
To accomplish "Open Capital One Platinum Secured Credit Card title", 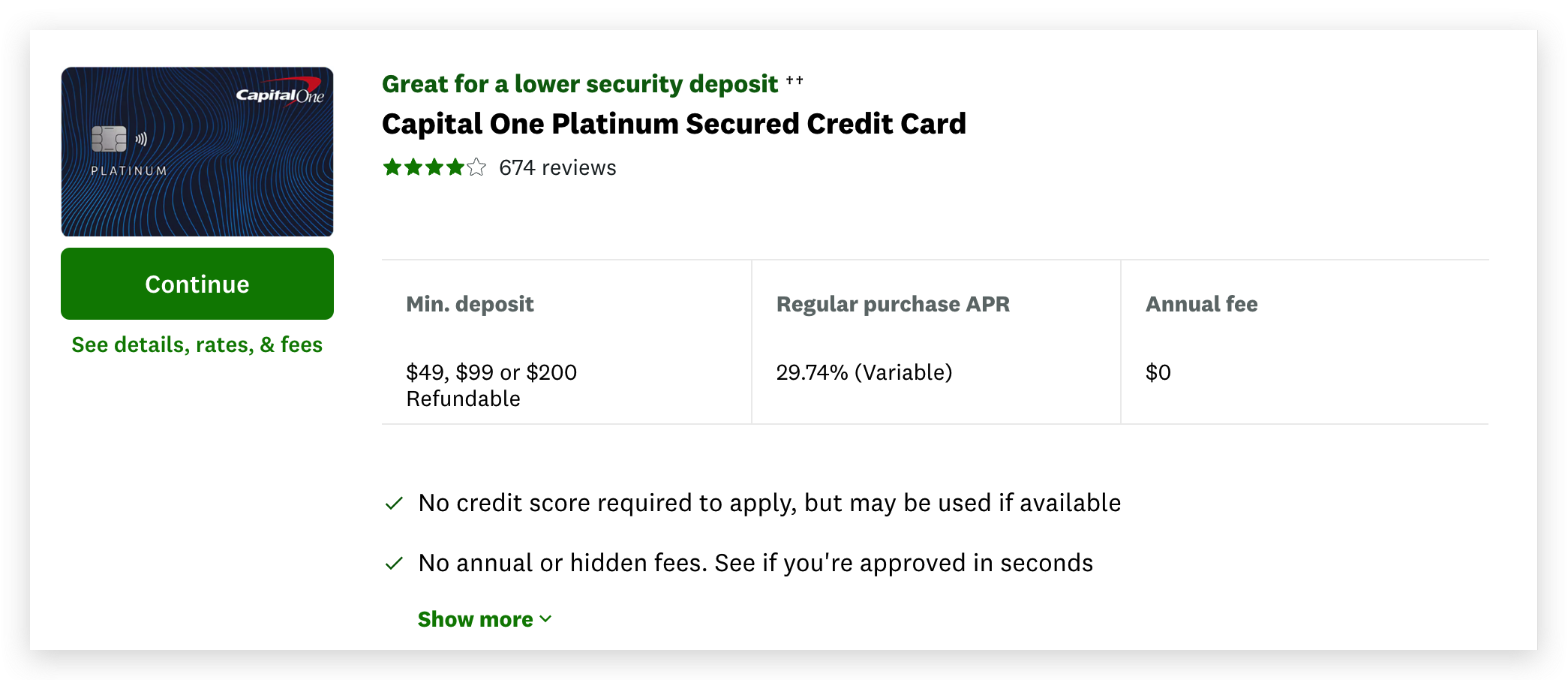I will point(674,124).
